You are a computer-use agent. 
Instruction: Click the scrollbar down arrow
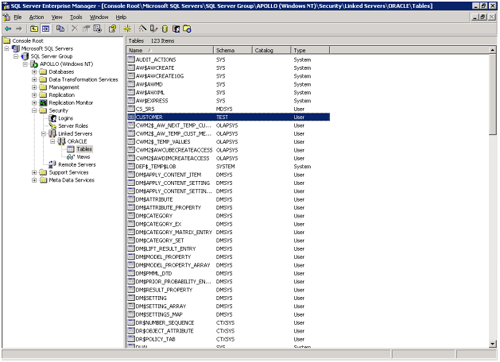(x=493, y=344)
